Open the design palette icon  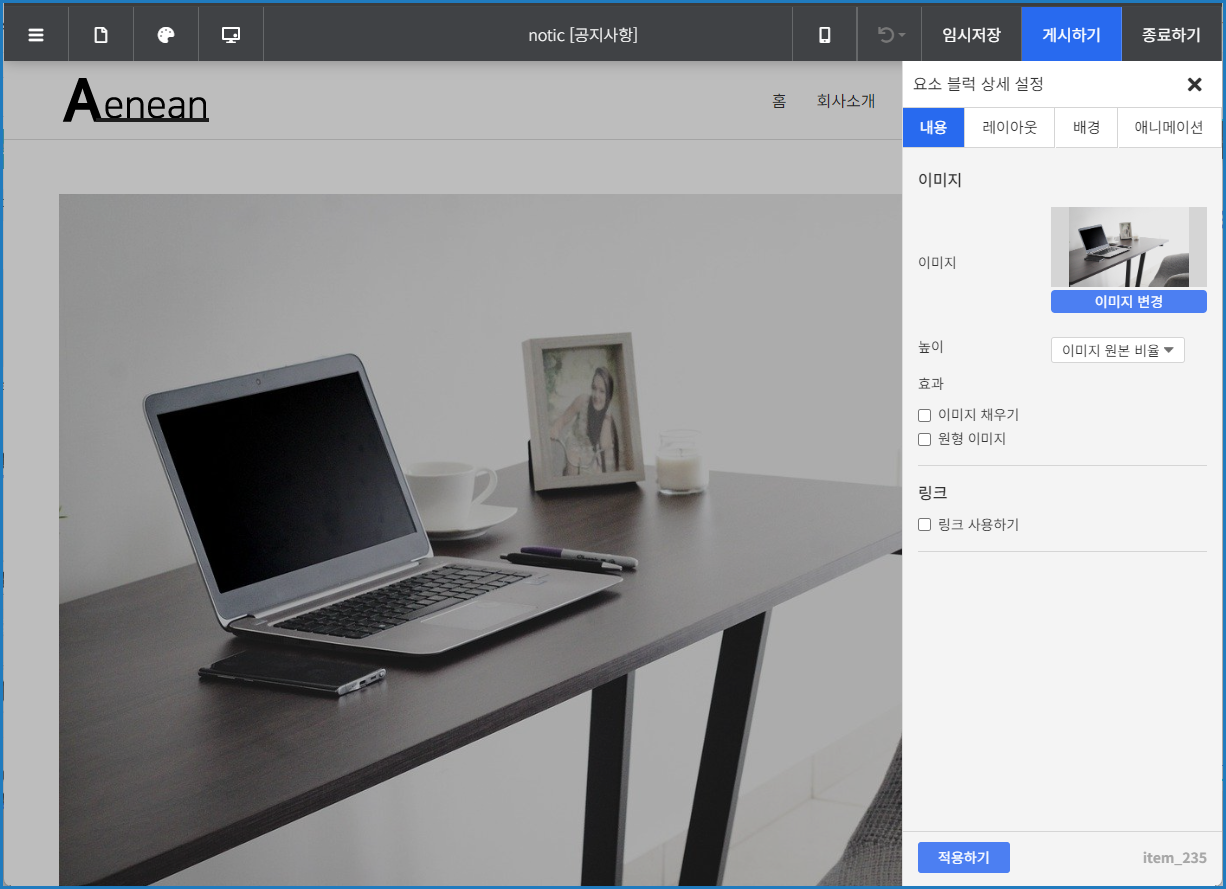(x=166, y=35)
